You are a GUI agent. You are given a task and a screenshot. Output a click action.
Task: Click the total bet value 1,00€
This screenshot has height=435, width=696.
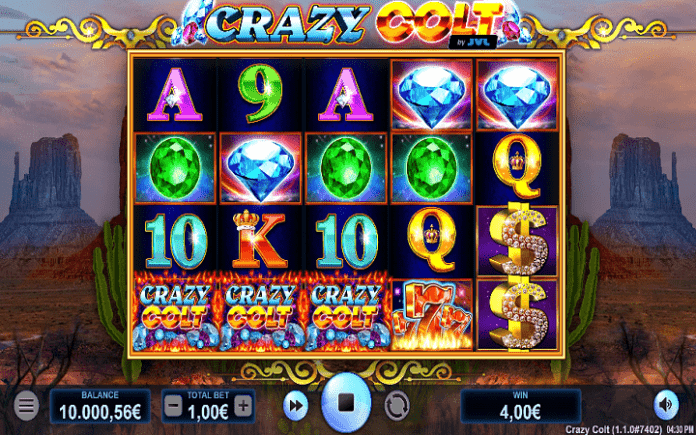tap(208, 413)
